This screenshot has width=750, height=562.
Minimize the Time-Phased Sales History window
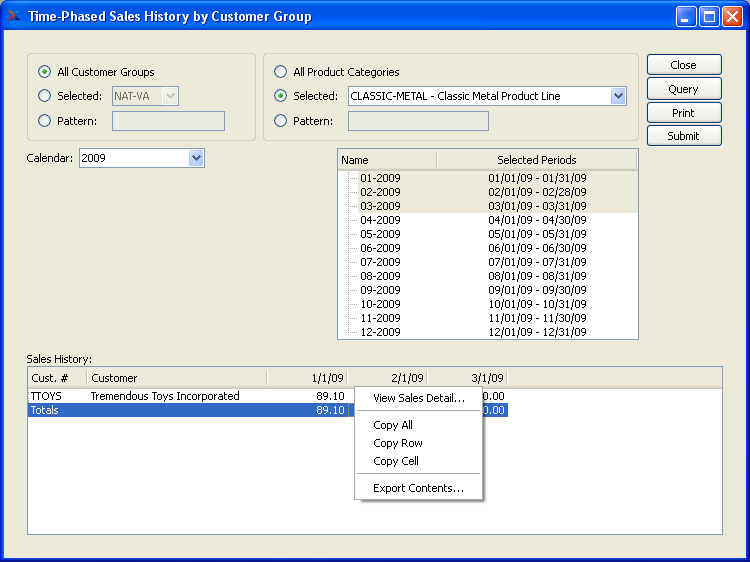tap(686, 16)
